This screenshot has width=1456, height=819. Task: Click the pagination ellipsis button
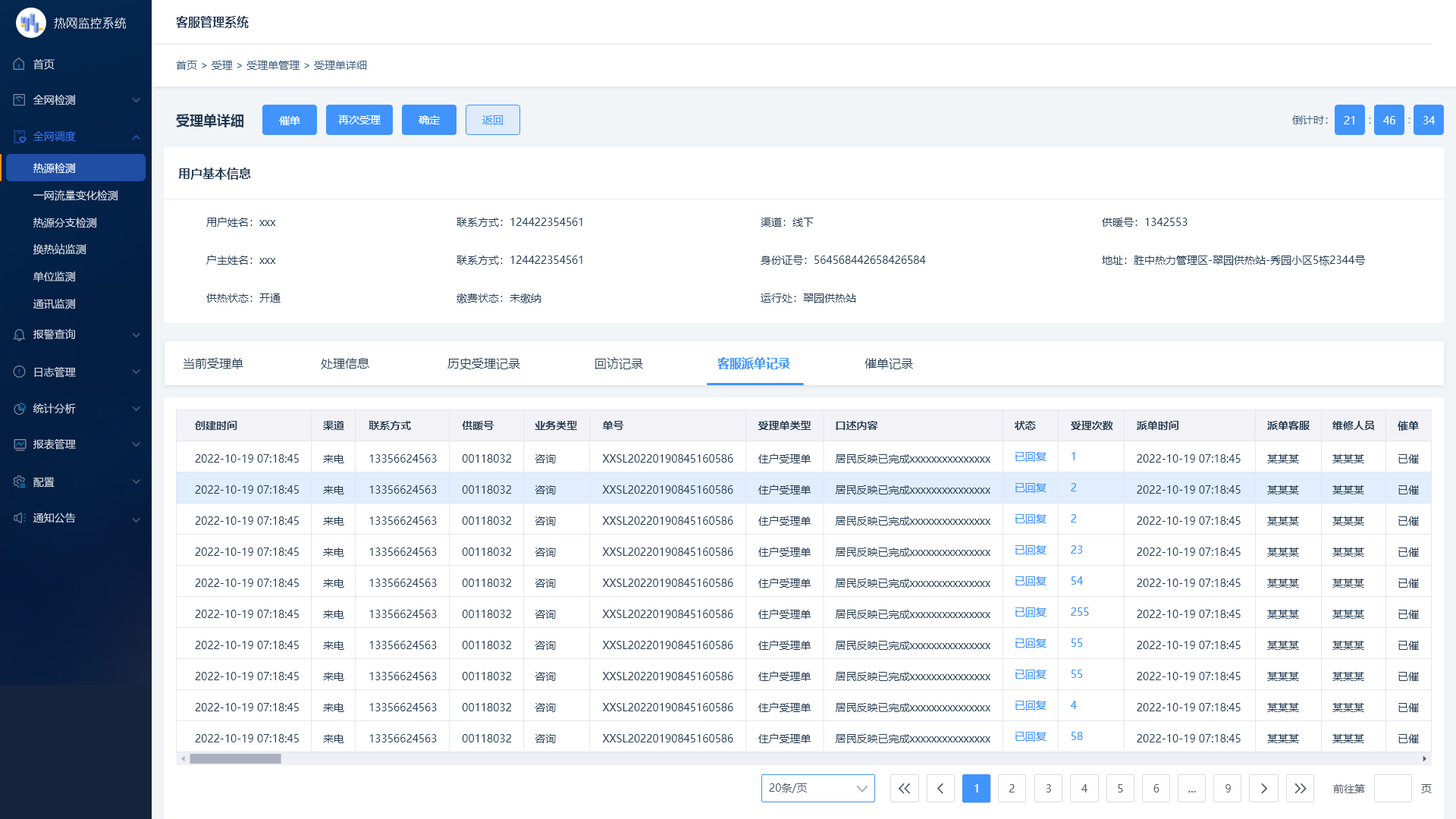(1192, 789)
